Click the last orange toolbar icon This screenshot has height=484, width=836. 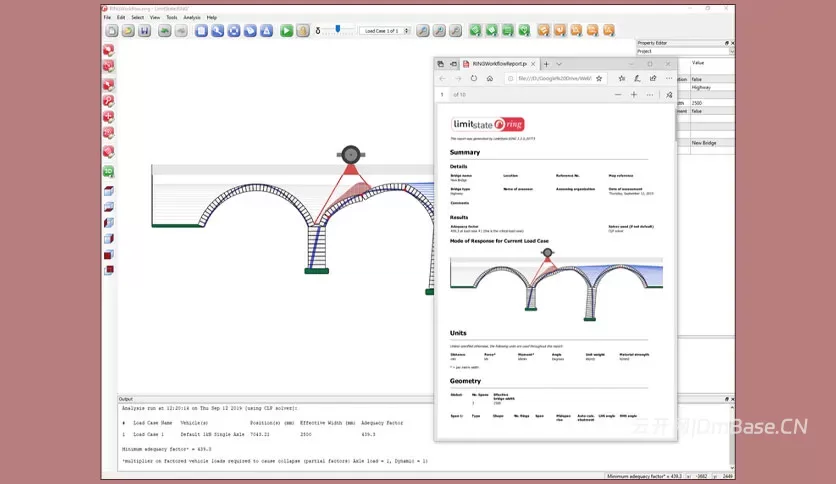click(609, 31)
